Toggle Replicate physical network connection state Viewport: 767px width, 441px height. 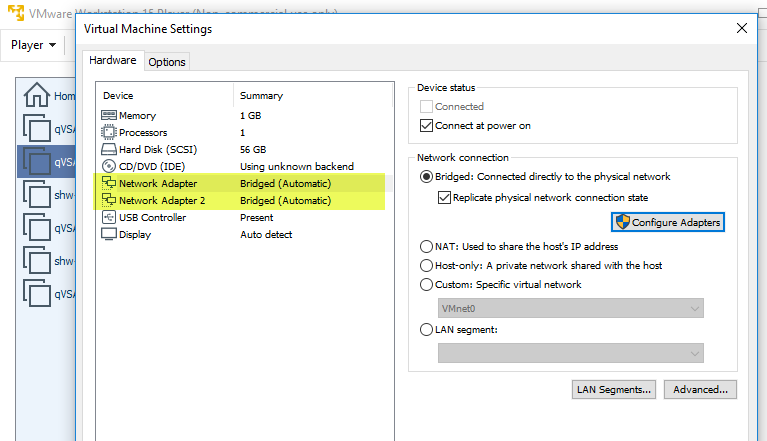click(x=444, y=198)
